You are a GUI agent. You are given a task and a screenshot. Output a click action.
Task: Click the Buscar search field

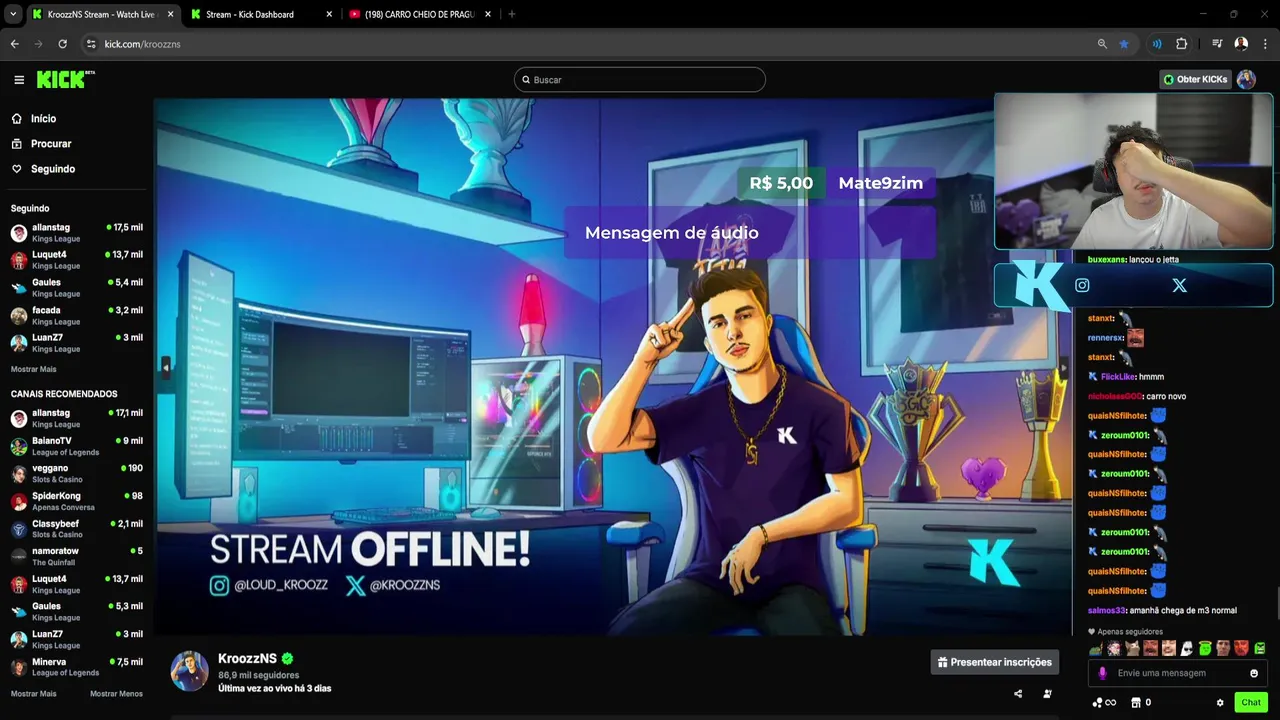(x=640, y=80)
